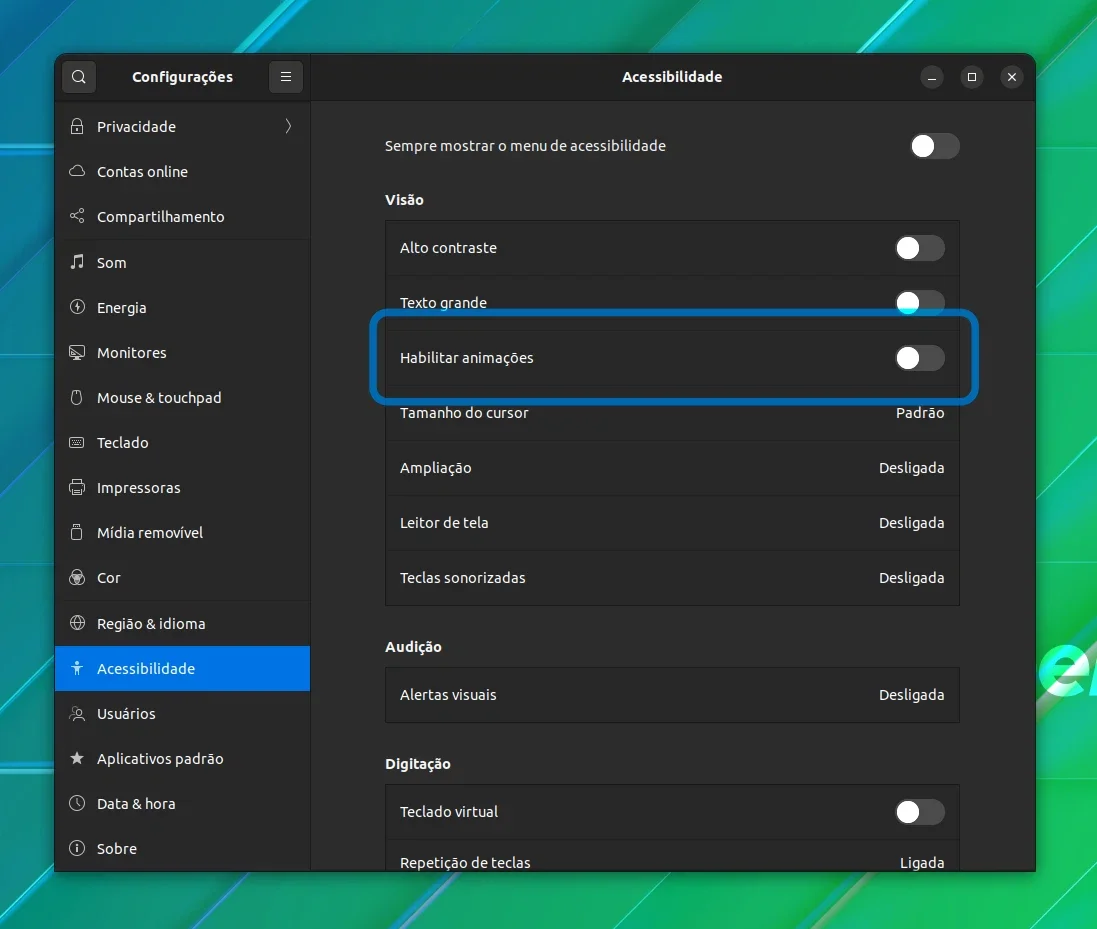
Task: Select Usuários in the sidebar
Action: coord(183,714)
